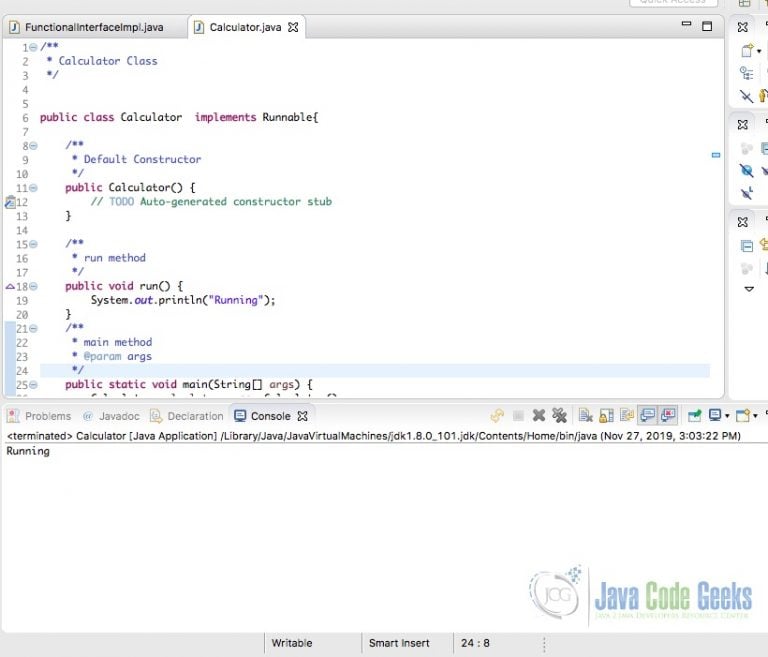Click the 'Running' output line in console
The image size is (768, 657).
(28, 451)
